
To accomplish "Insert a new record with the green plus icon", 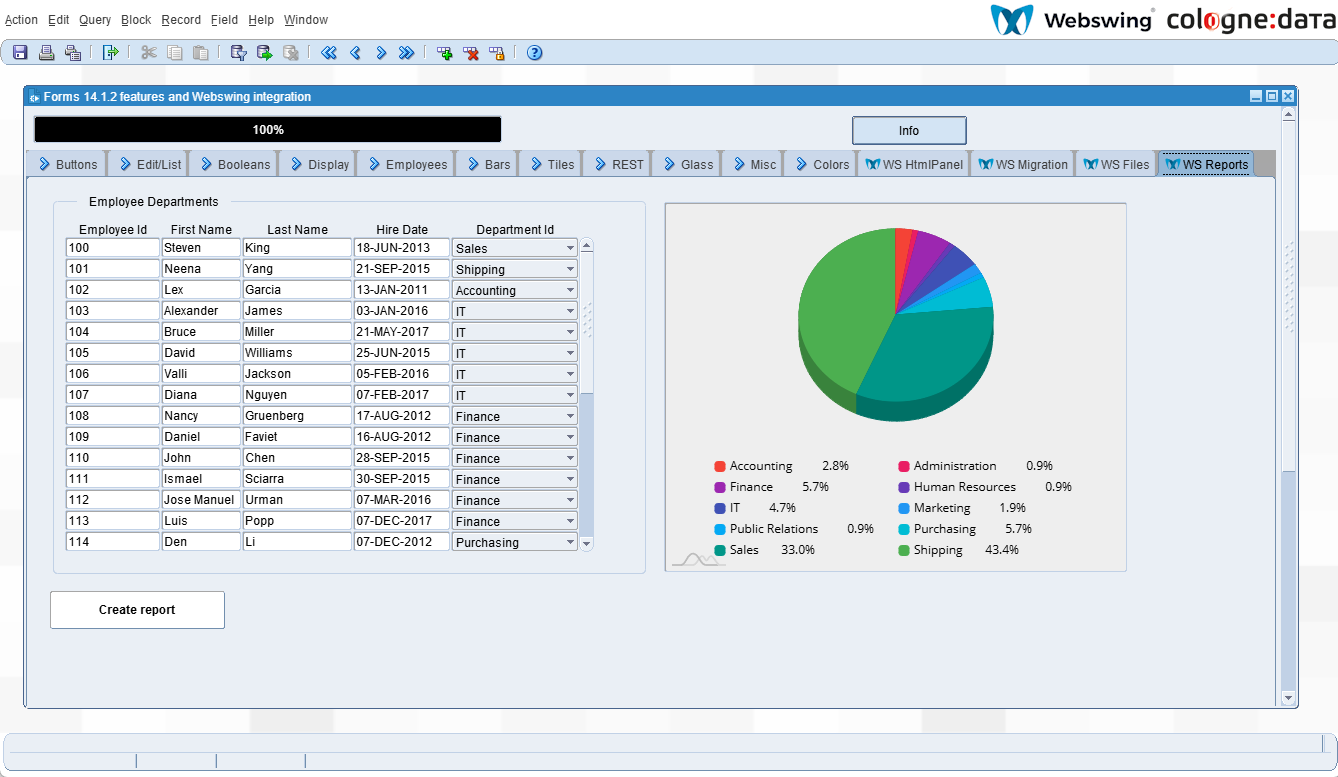I will pyautogui.click(x=445, y=53).
